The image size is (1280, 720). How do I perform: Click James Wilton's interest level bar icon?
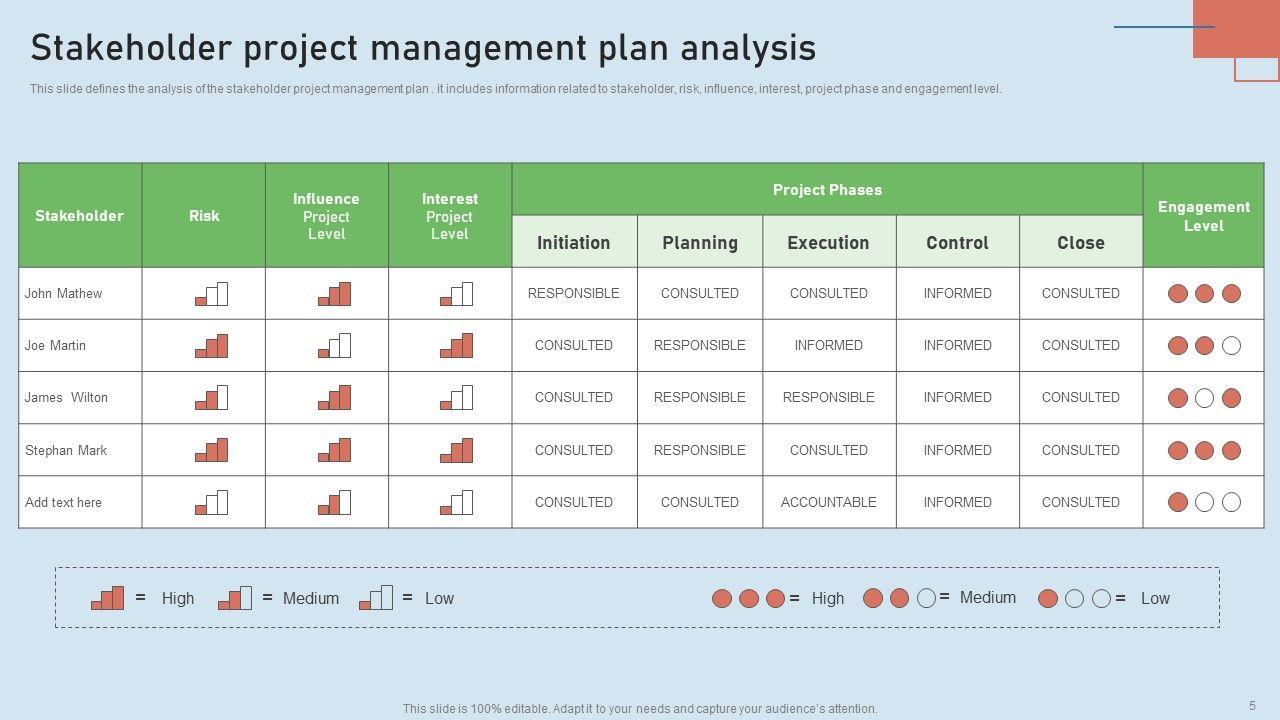[x=456, y=398]
